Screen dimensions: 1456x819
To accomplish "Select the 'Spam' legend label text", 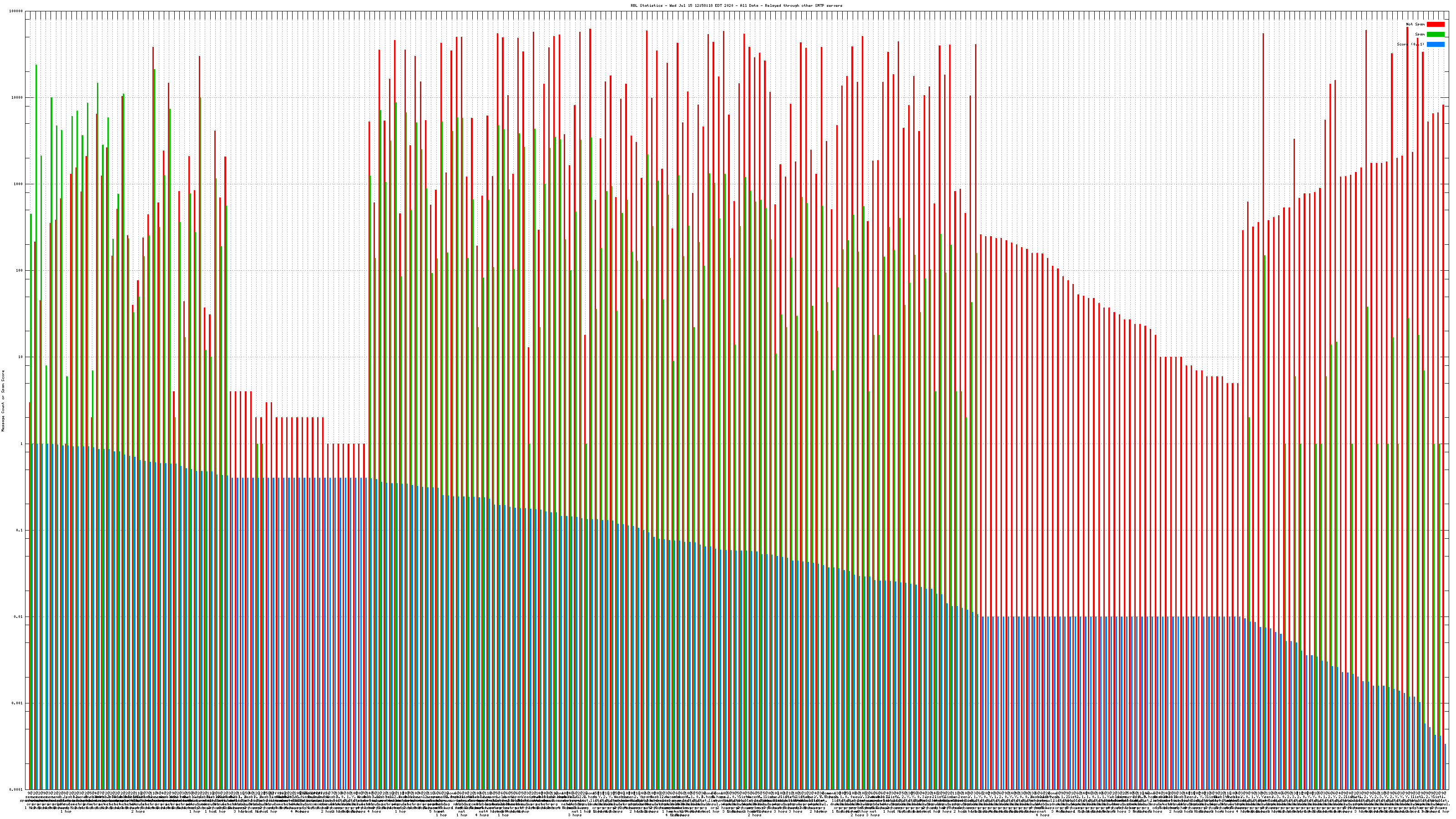I will coord(1420,35).
